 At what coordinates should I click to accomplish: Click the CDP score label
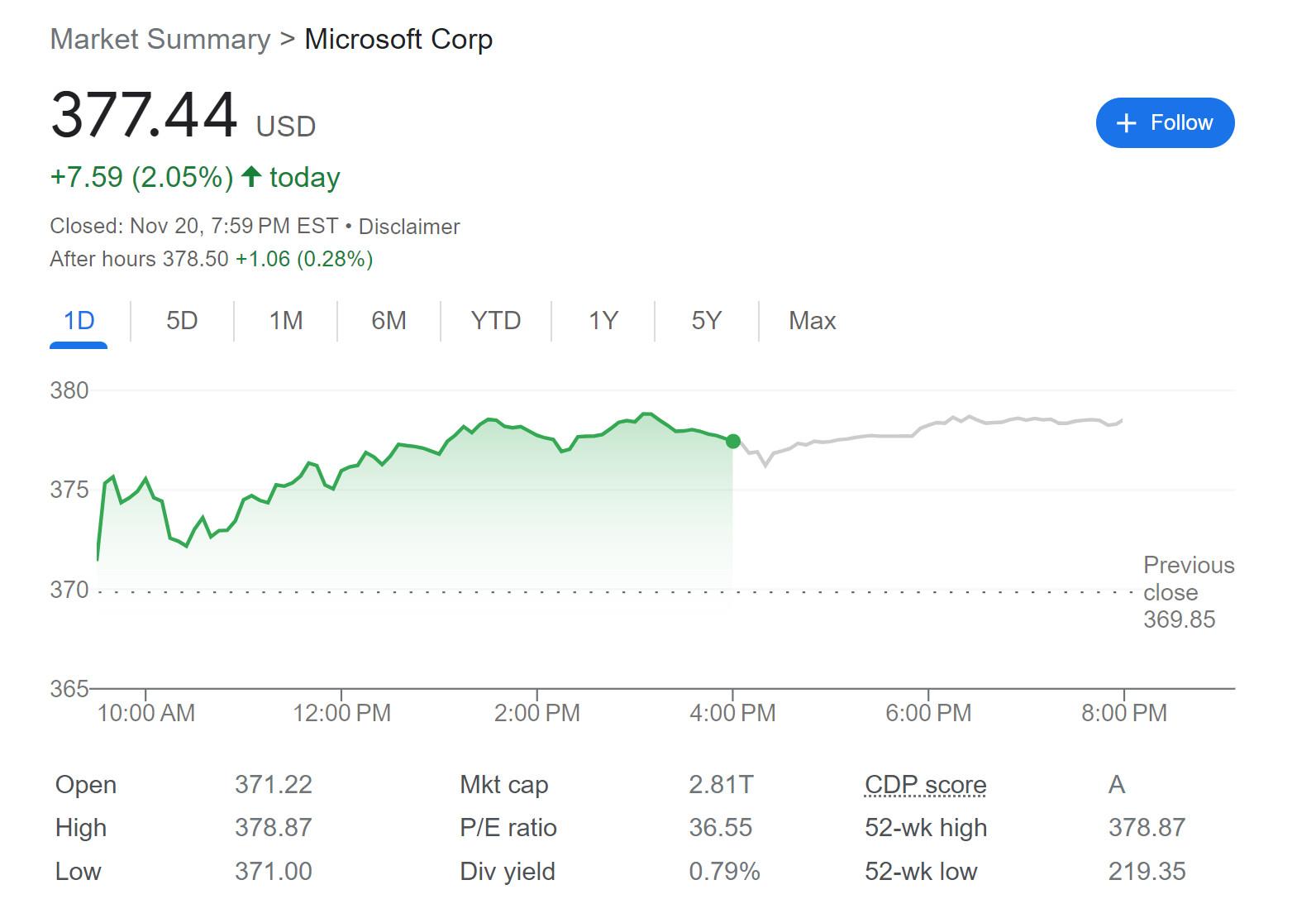point(925,784)
